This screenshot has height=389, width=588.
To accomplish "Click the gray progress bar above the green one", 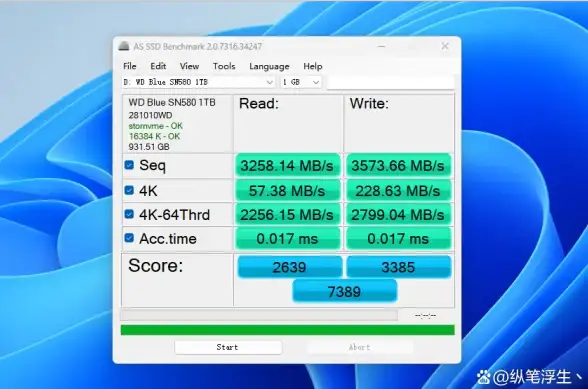I will pos(259,315).
